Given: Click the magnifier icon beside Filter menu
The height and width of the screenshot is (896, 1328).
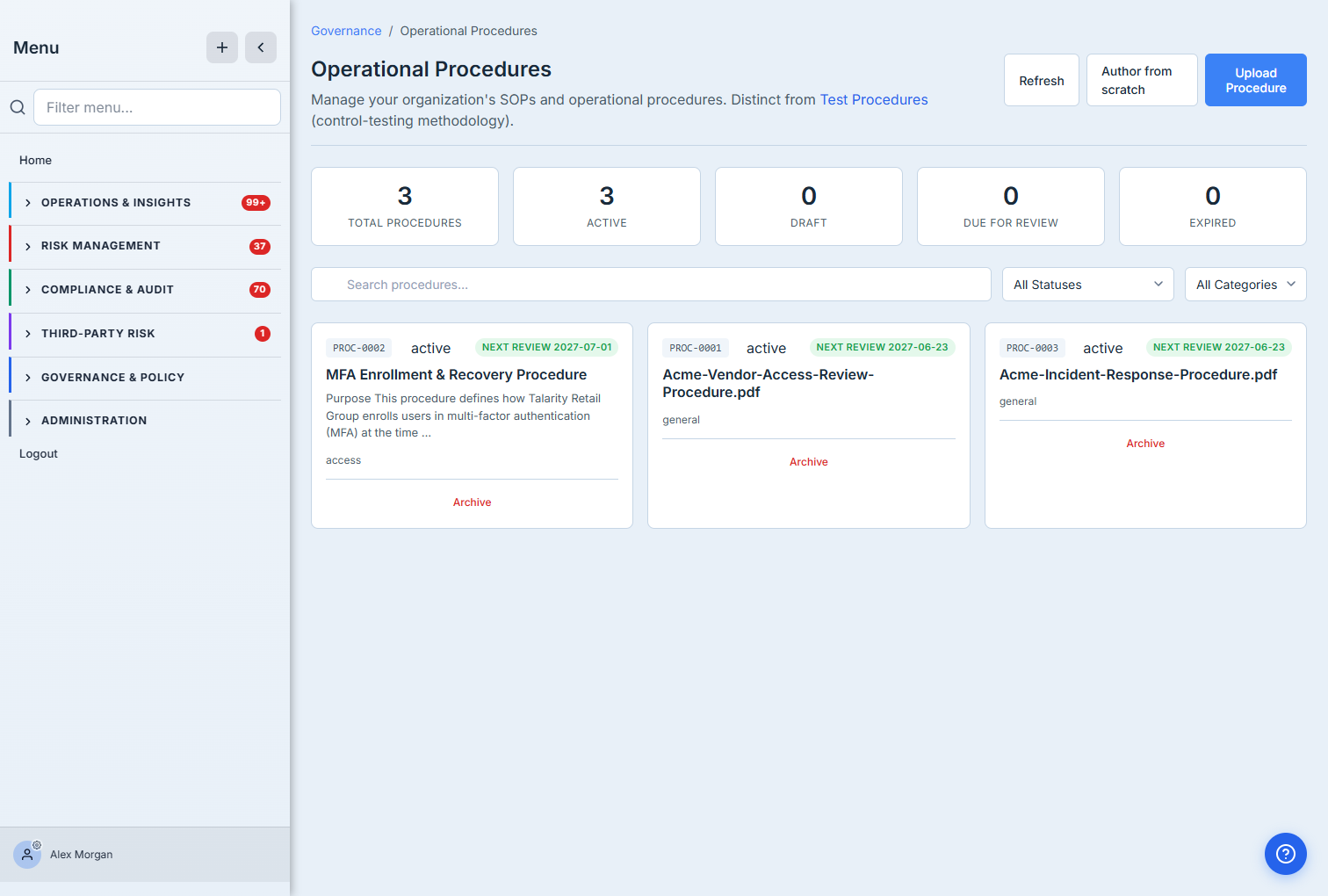Looking at the screenshot, I should click(x=18, y=107).
